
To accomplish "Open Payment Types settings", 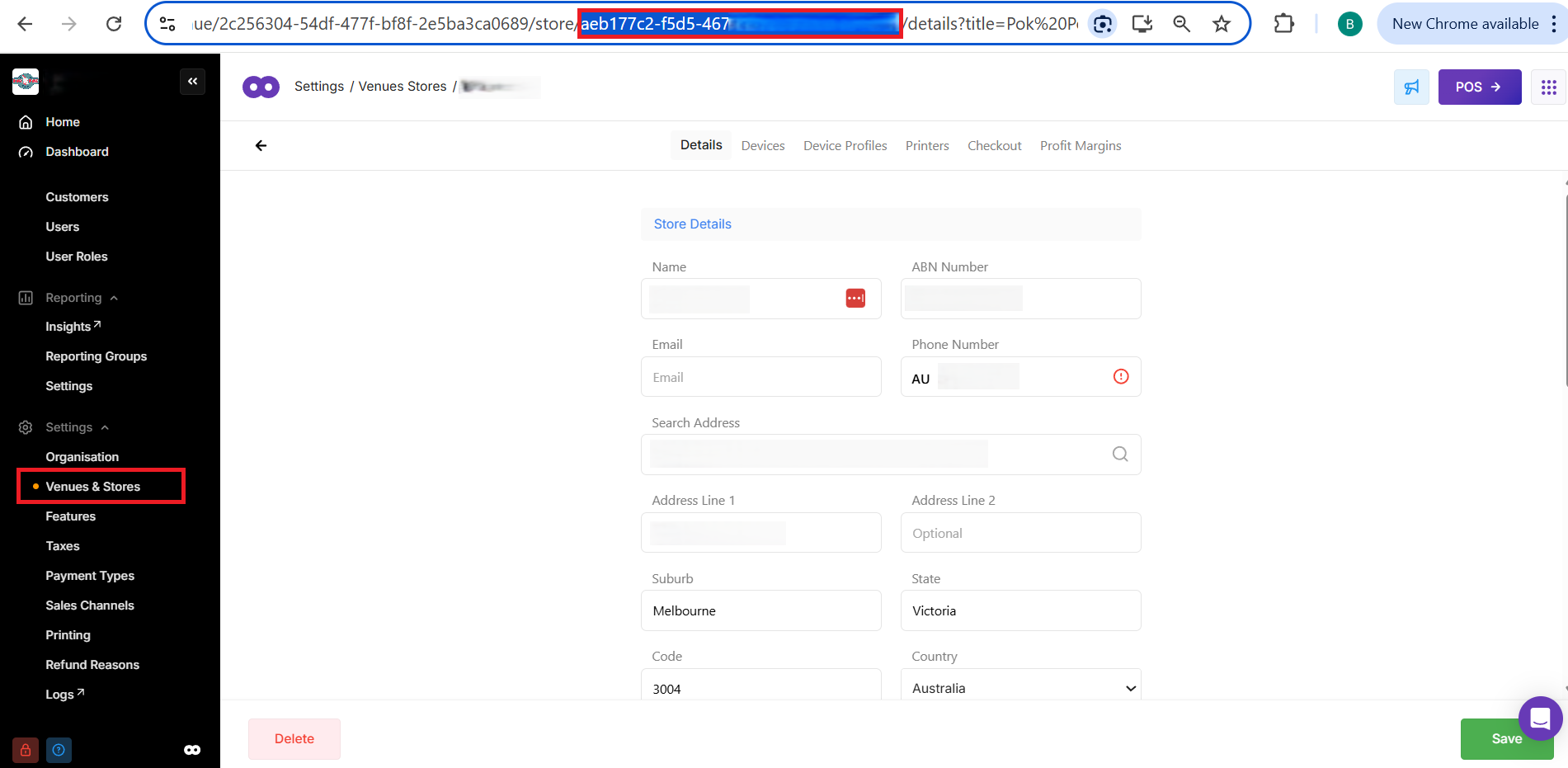I will [90, 576].
